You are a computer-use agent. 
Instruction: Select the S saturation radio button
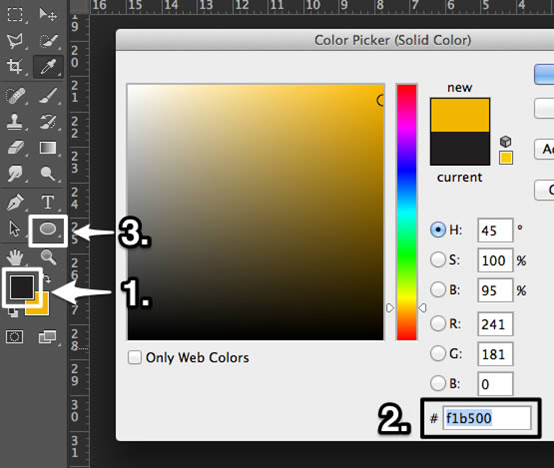[x=438, y=260]
